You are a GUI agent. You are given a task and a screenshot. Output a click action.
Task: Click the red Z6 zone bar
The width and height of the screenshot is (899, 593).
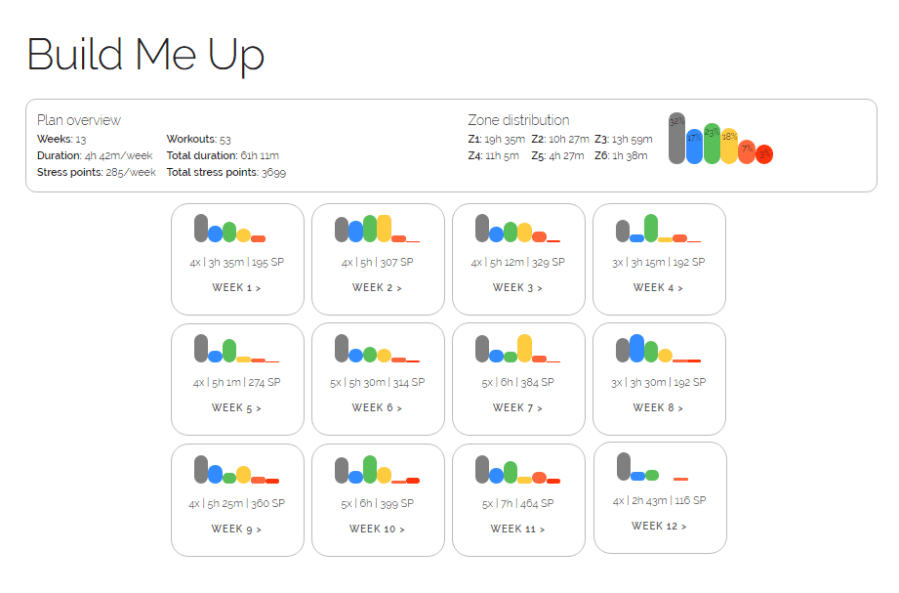(x=764, y=154)
